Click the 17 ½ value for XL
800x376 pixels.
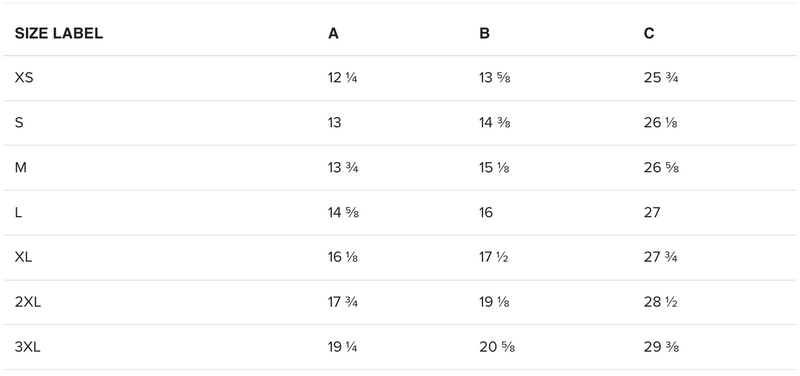[x=493, y=258]
